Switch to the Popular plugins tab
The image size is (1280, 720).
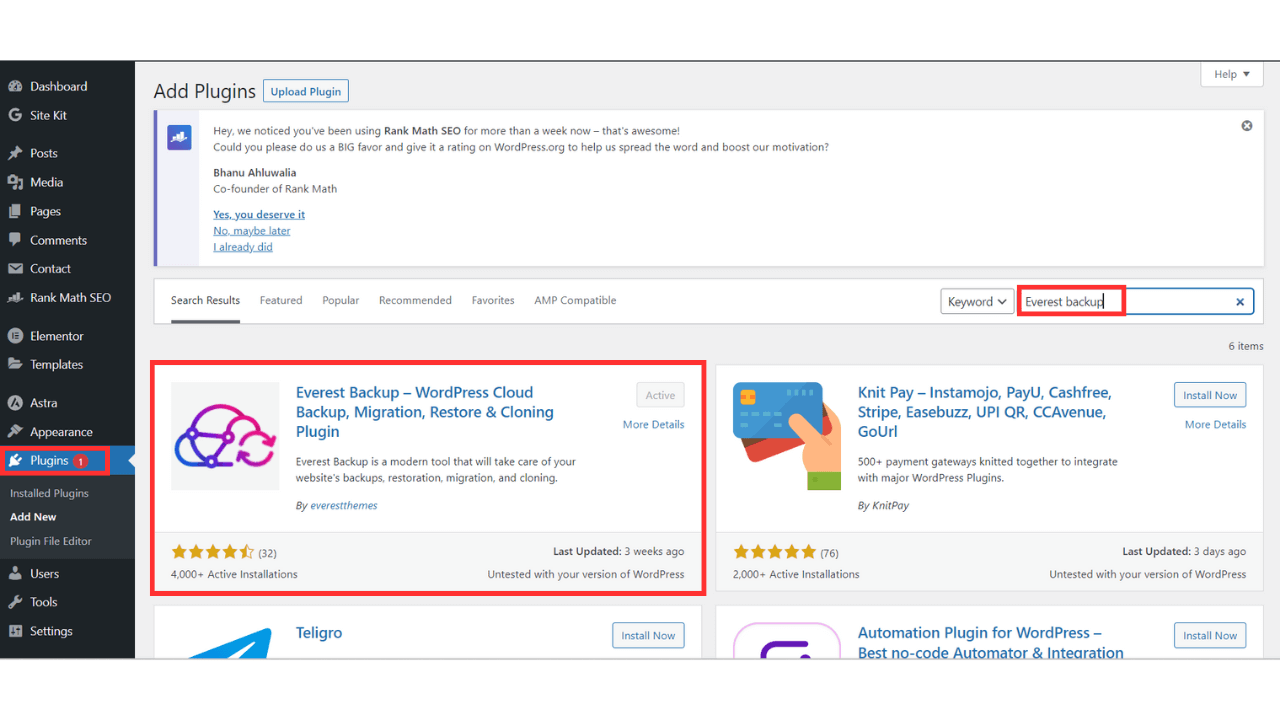tap(340, 300)
